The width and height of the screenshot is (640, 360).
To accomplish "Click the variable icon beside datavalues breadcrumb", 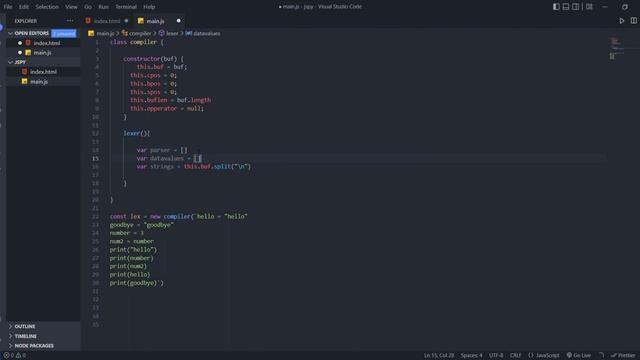I will (189, 33).
